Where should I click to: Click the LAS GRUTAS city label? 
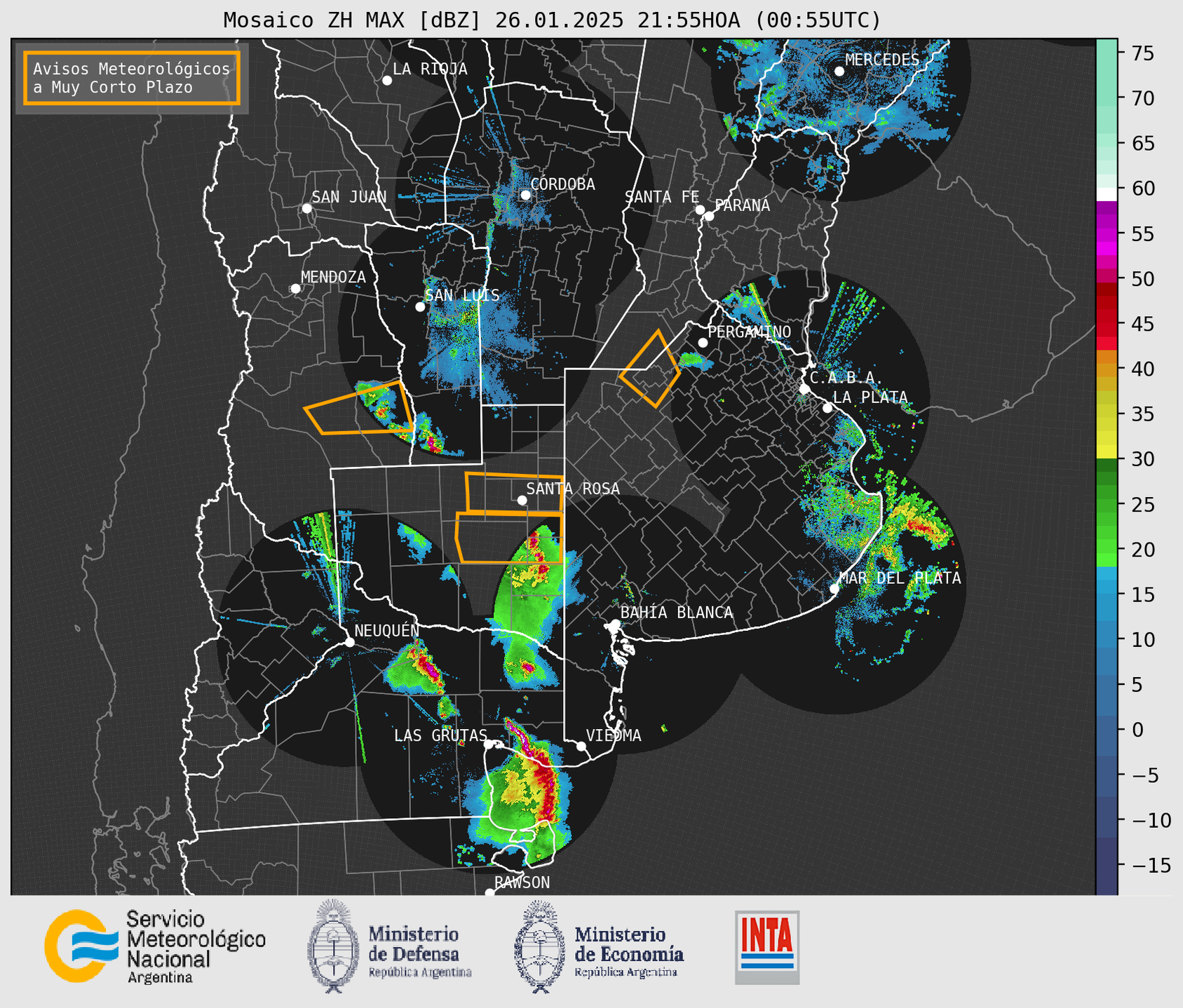click(x=440, y=735)
